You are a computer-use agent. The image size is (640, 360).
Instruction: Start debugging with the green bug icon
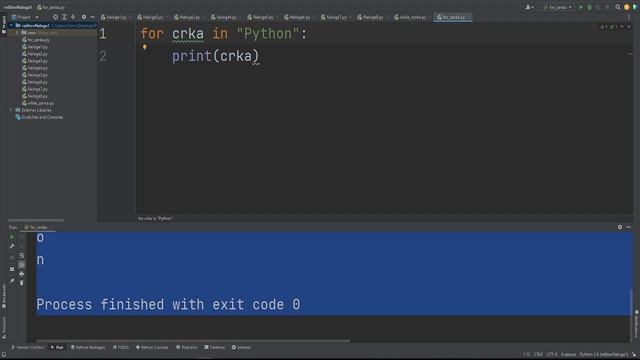589,7
